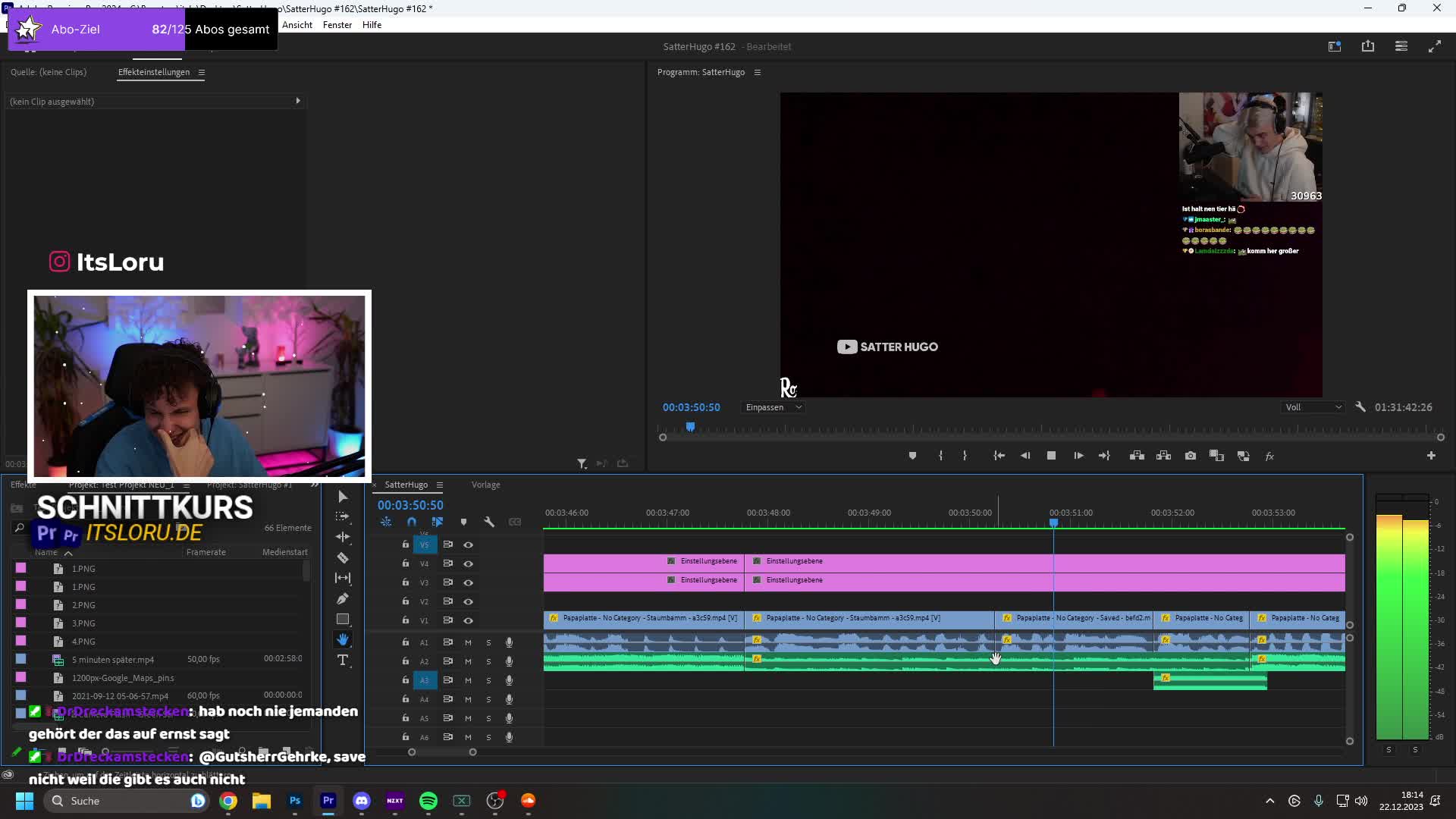Expand the kein Clip ausgewählt arrow
This screenshot has height=819, width=1456.
(x=298, y=101)
